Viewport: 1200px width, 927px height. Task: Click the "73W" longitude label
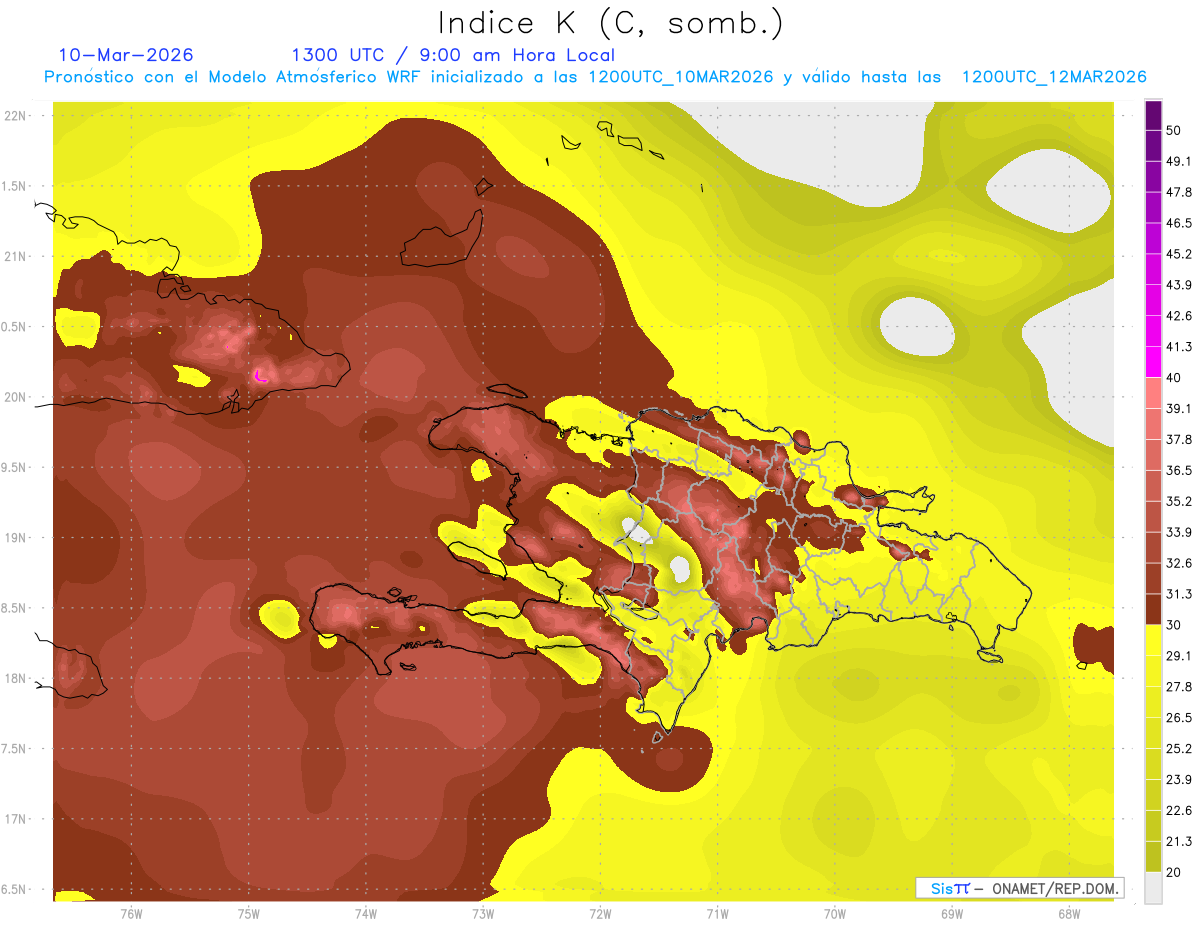click(483, 914)
